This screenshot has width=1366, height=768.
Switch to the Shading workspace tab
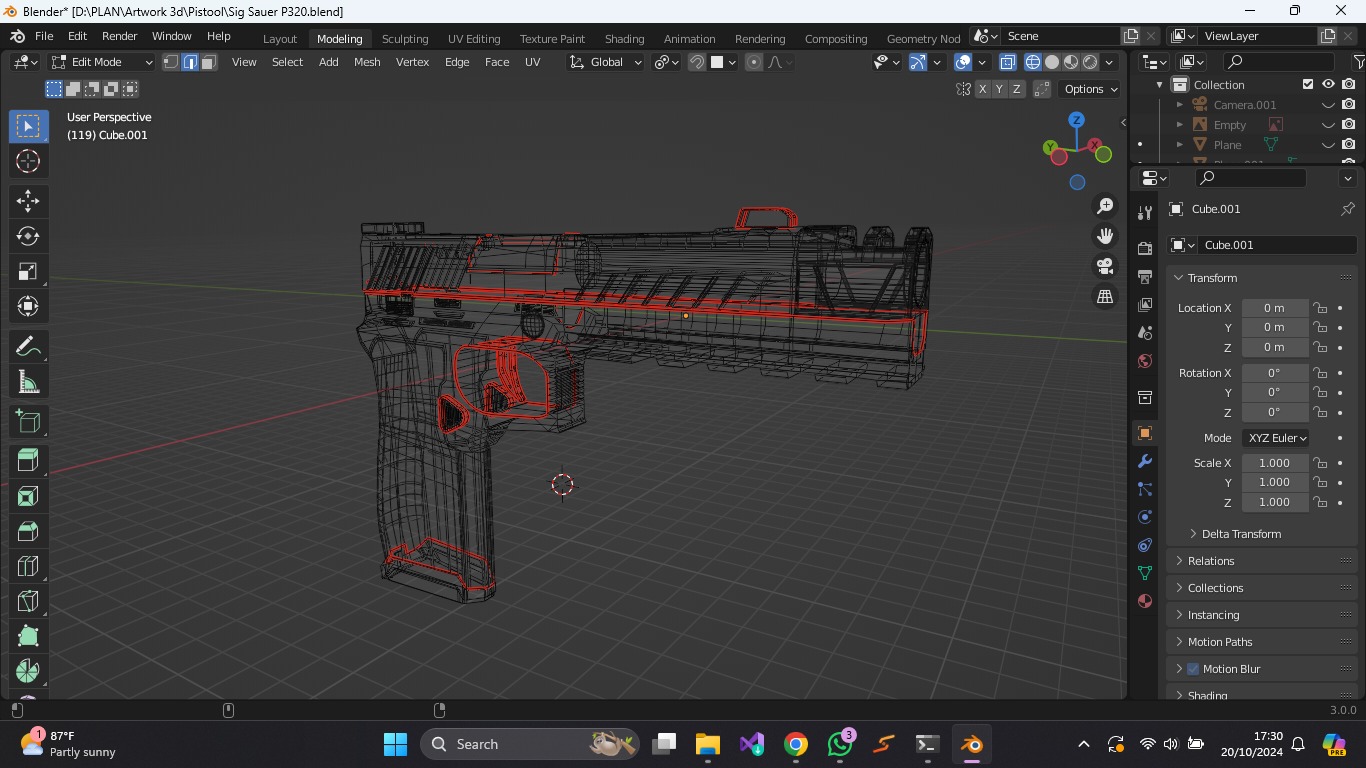pyautogui.click(x=624, y=39)
